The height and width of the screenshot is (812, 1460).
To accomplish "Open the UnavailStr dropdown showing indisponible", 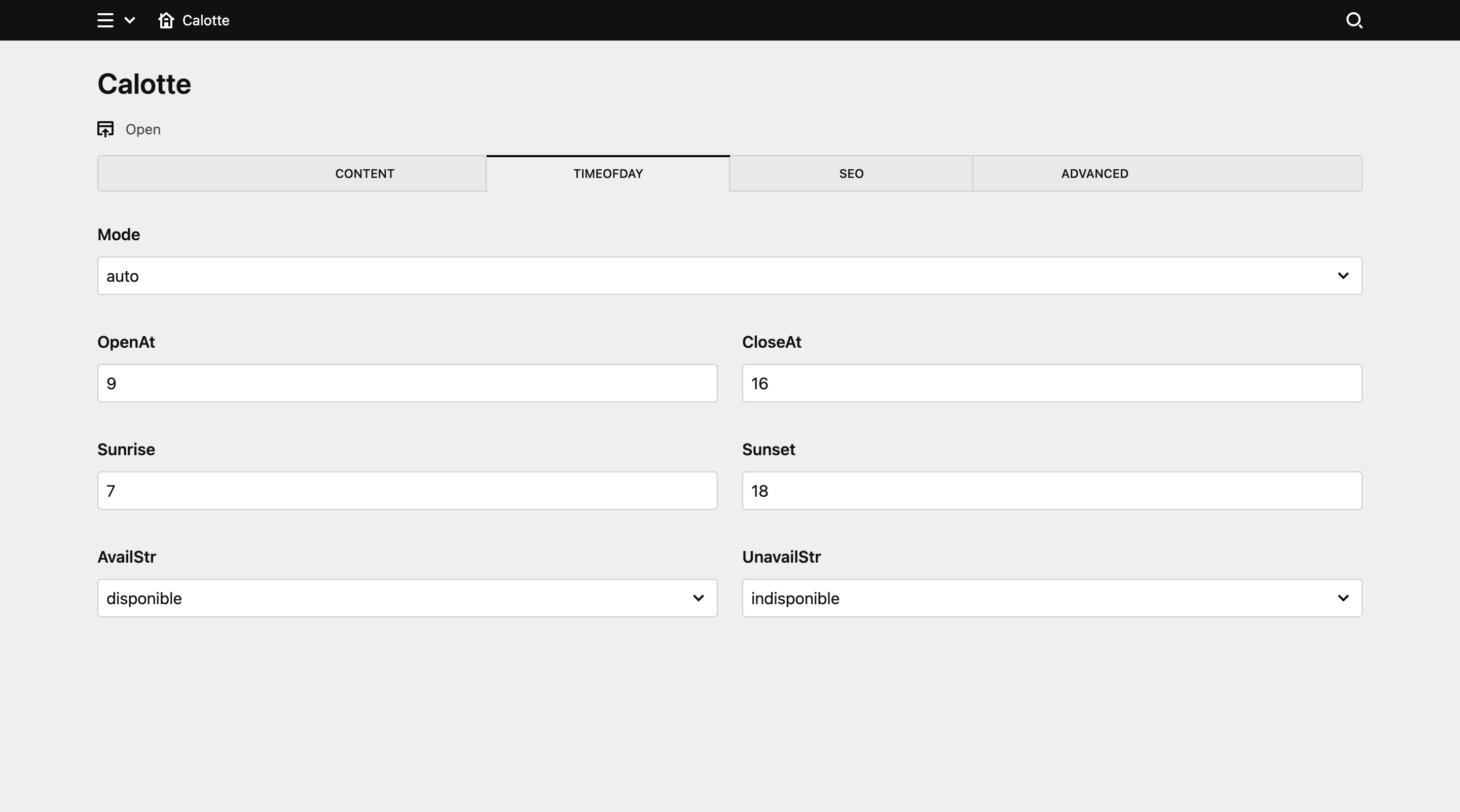I will pos(1052,599).
